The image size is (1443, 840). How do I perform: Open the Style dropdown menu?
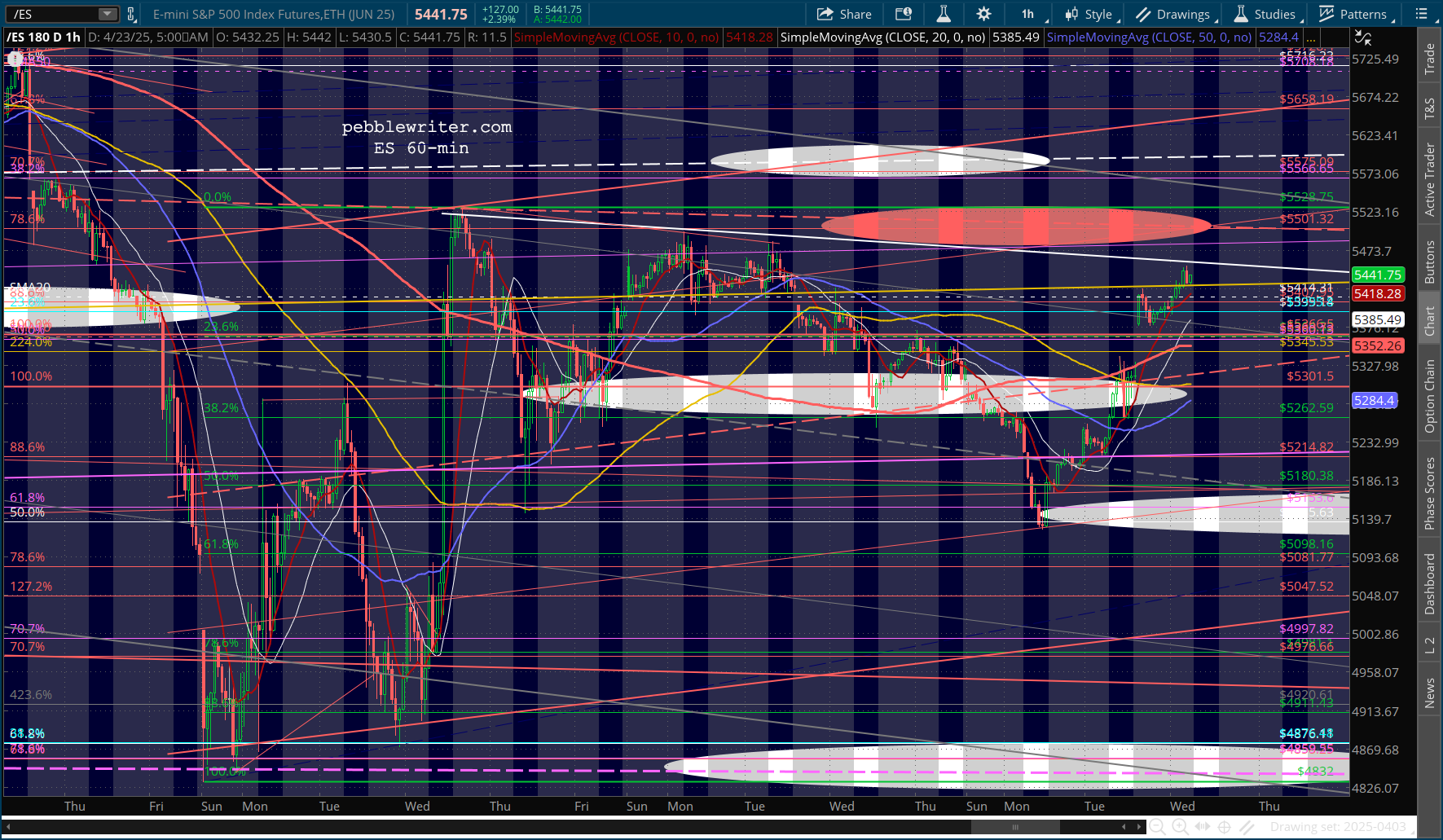(x=1091, y=14)
